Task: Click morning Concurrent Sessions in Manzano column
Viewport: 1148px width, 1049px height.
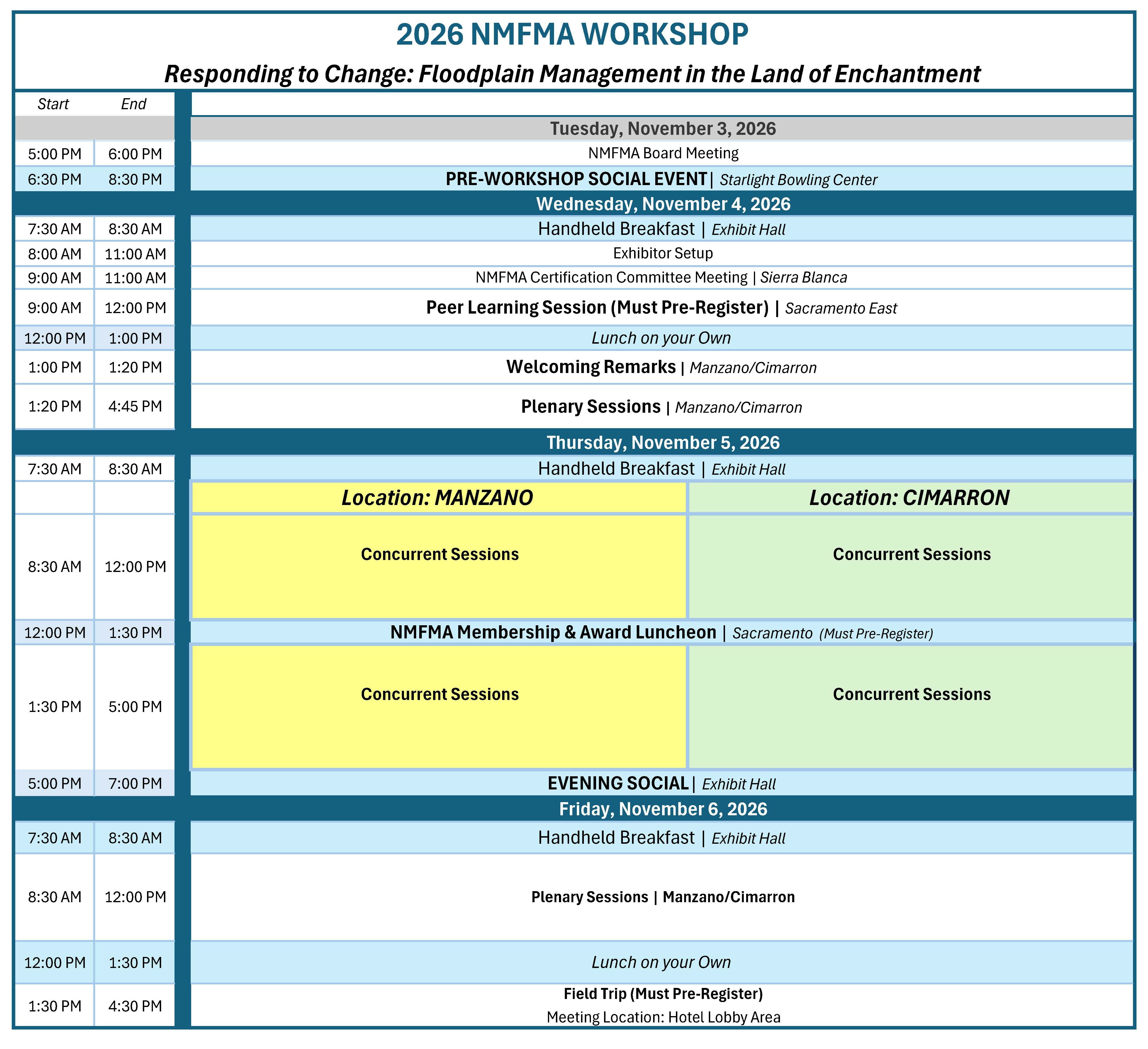Action: pos(440,554)
